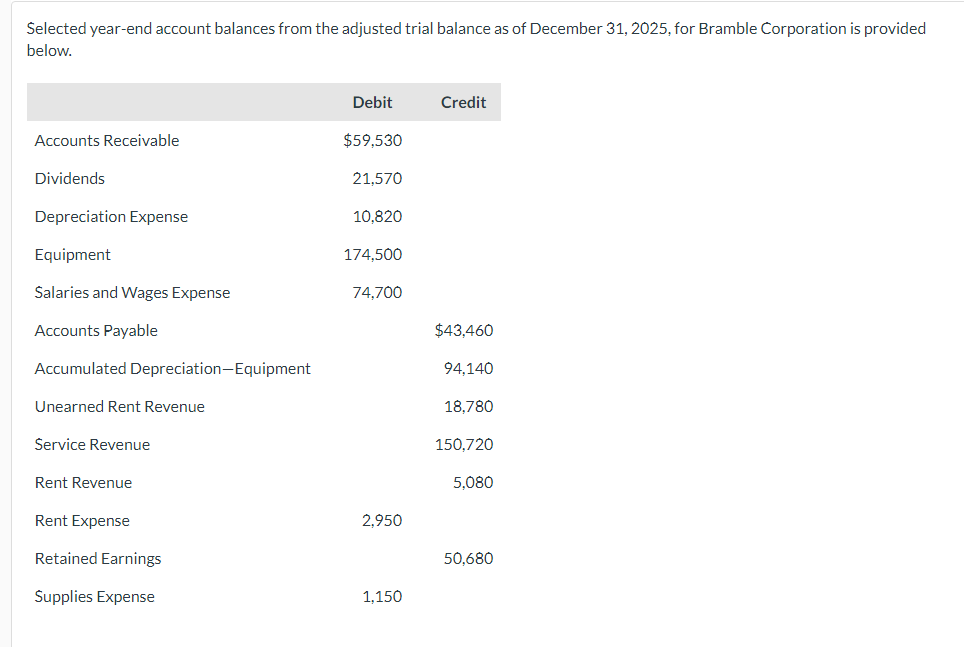Screen dimensions: 964x647
Task: Click the Credit column header
Action: pos(463,102)
